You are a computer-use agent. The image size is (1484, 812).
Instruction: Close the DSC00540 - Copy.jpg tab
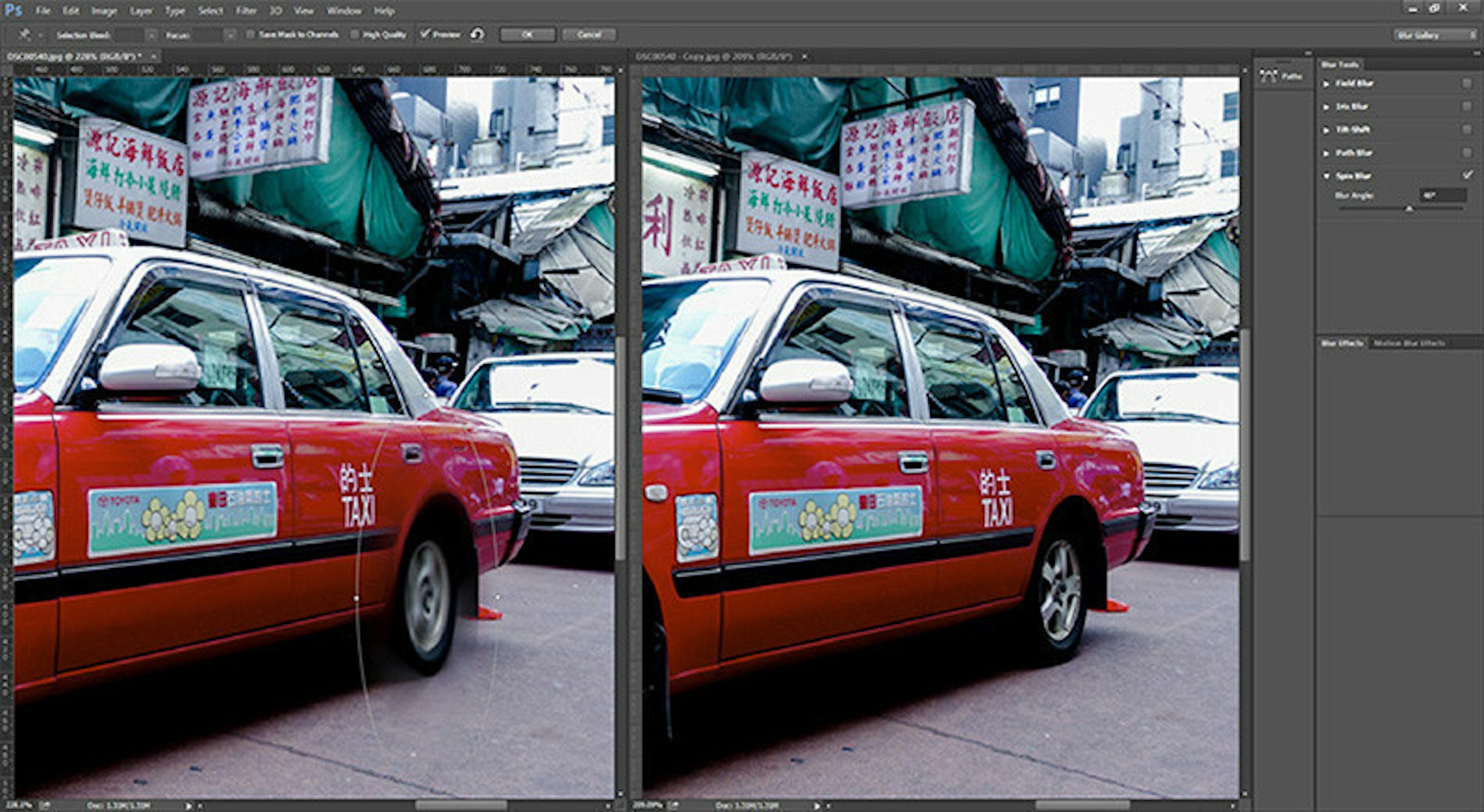point(804,56)
